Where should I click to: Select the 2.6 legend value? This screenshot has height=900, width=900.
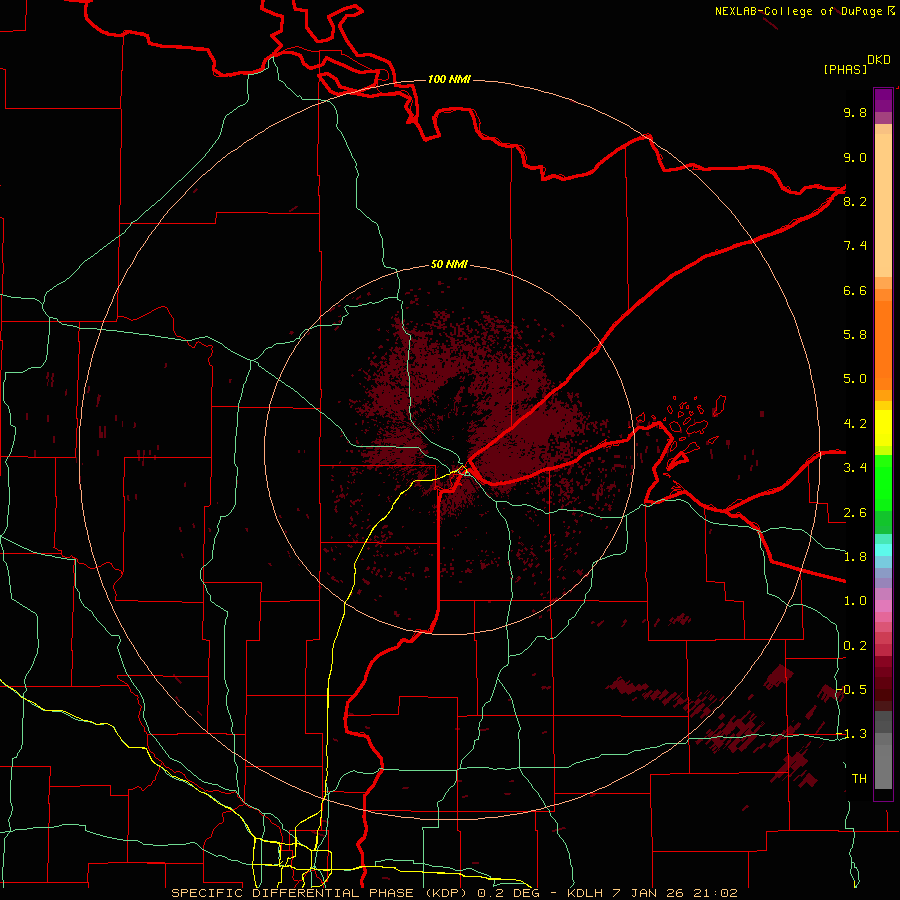point(855,513)
